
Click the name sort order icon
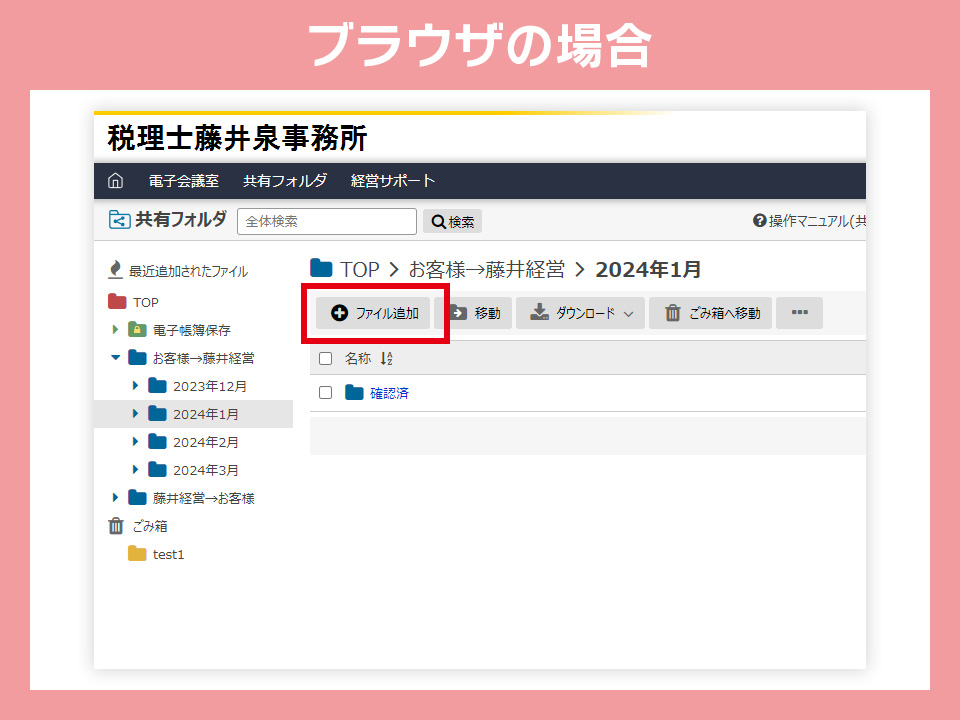[x=387, y=358]
